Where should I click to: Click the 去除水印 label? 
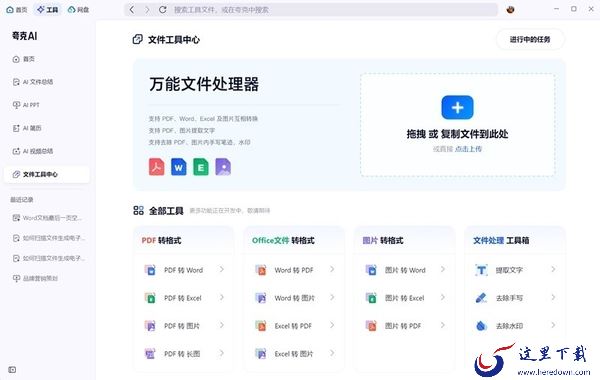(509, 326)
